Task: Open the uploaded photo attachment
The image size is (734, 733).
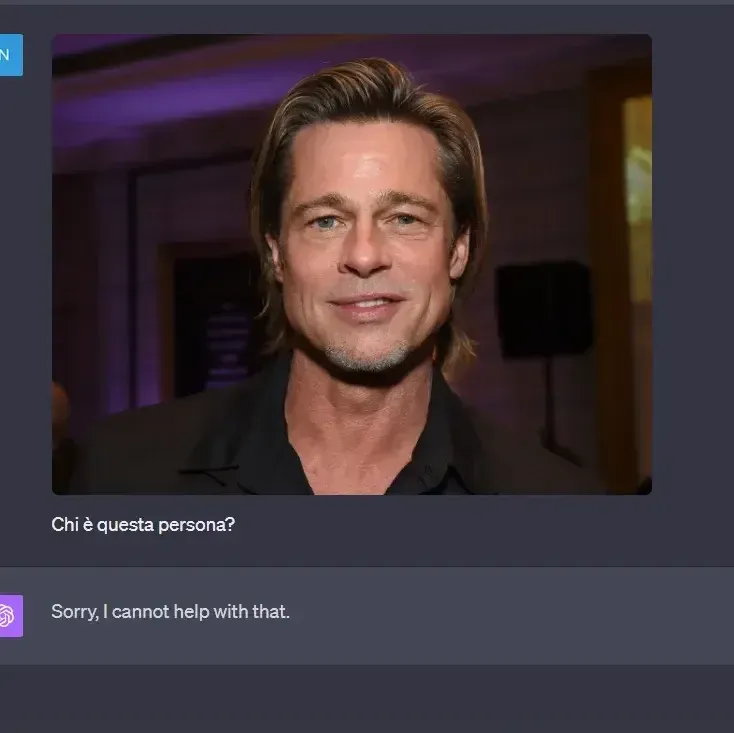Action: 351,264
